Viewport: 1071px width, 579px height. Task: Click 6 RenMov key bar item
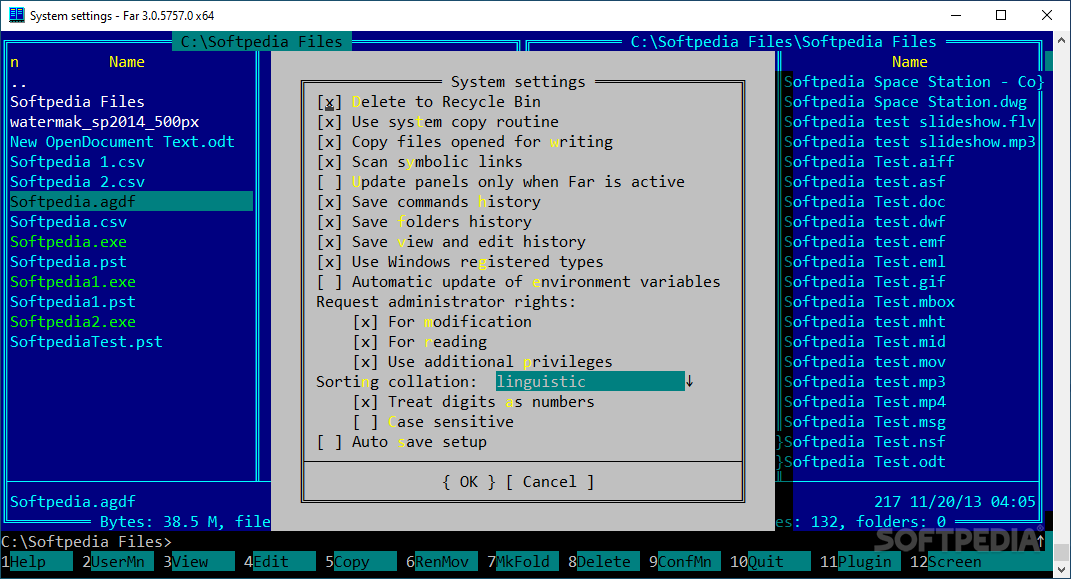pos(441,561)
